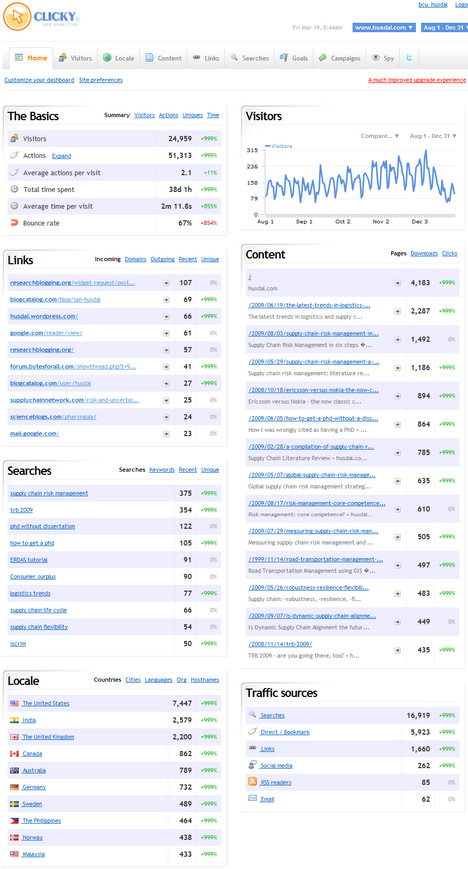
Task: Click arrow icon next to 4,183 pageviews
Action: pyautogui.click(x=397, y=283)
